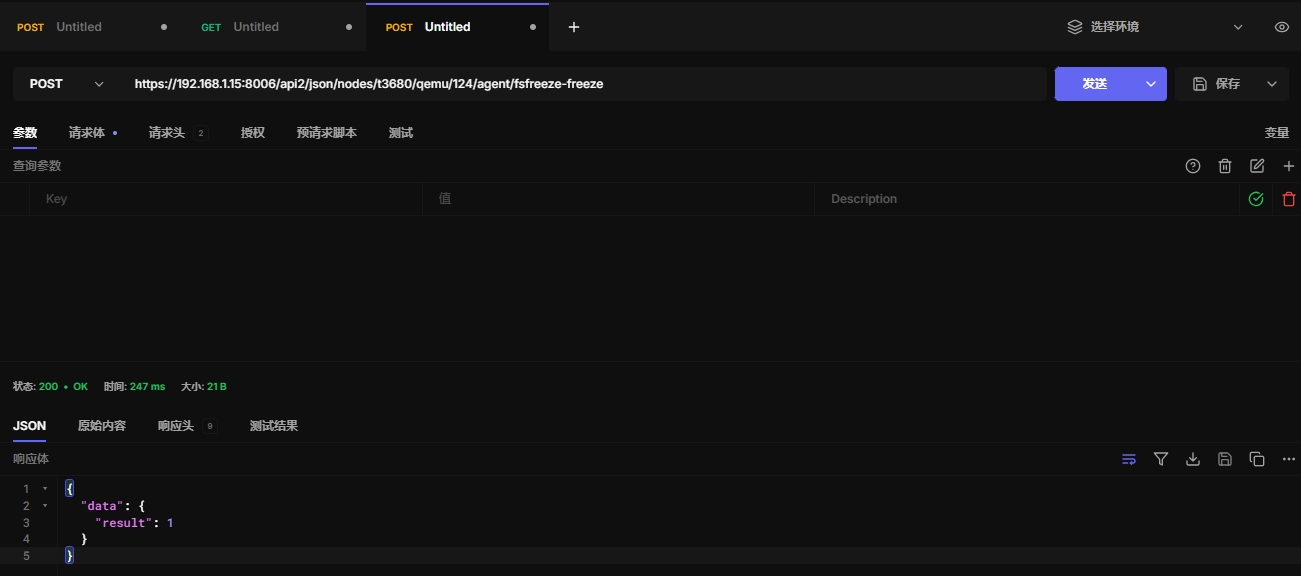Open bulk edit for query parameters
Screen dimensions: 1301x576
pos(1256,166)
